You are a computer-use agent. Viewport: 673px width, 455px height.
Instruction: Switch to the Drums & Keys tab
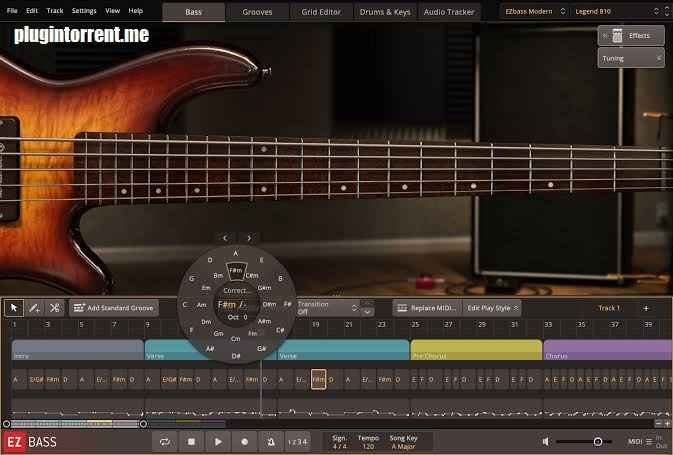(385, 12)
